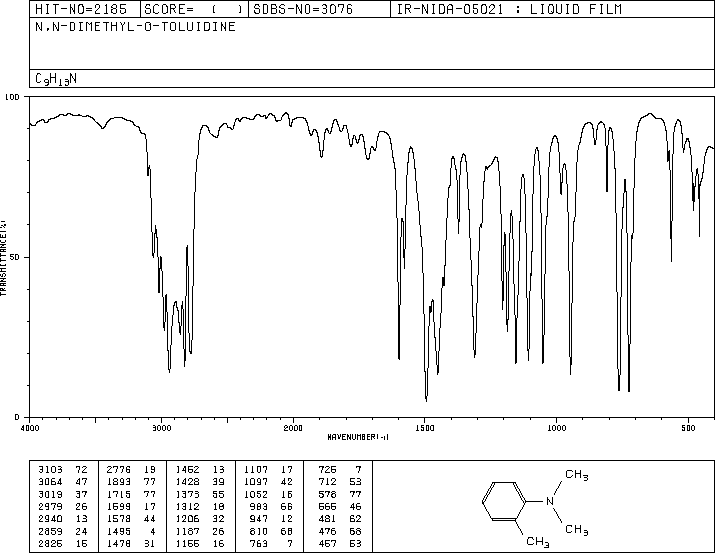Click the WAVENUMBER axis title
Image resolution: width=715 pixels, height=553 pixels.
click(358, 437)
